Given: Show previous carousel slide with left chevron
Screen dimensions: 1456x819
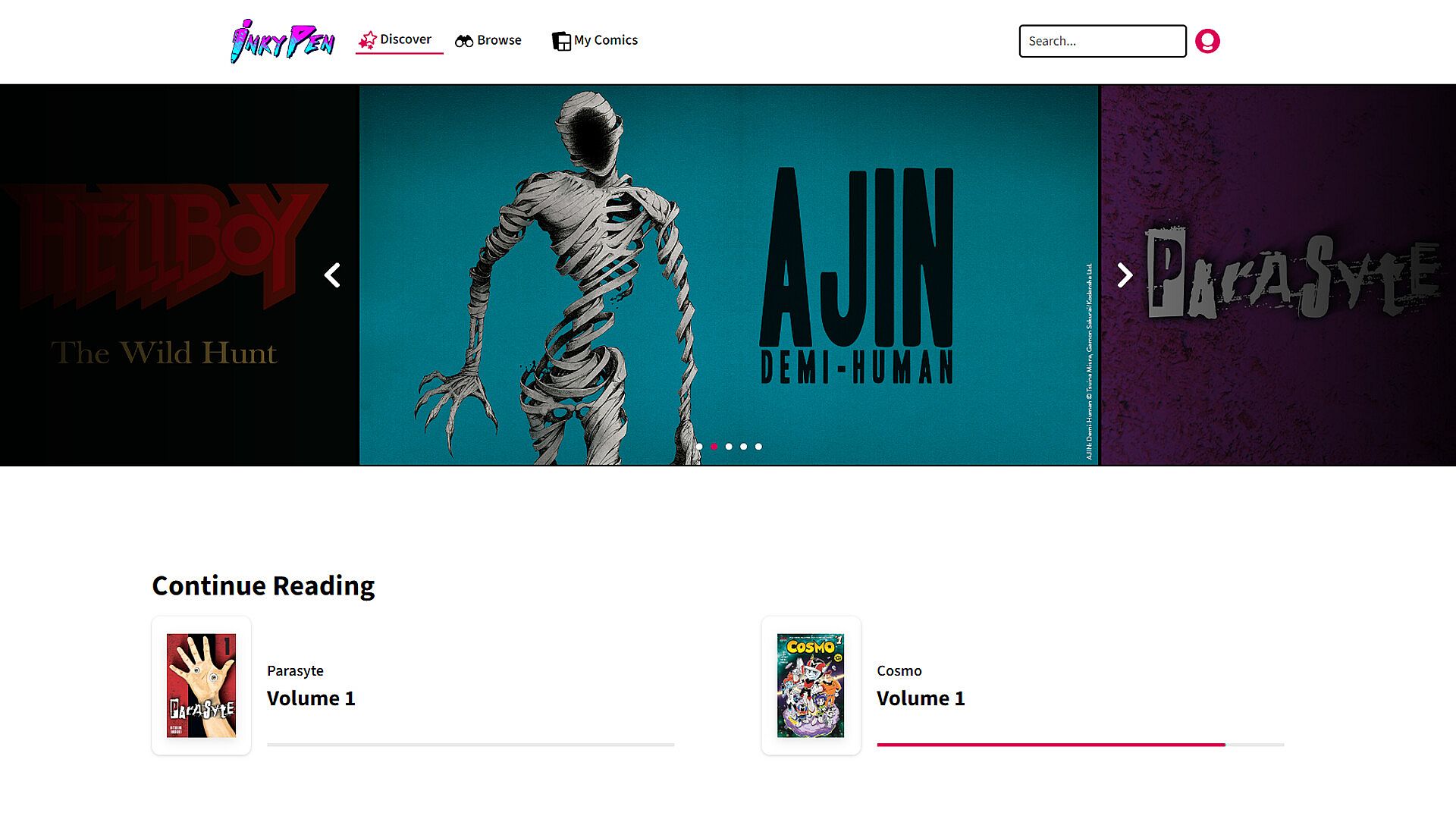Looking at the screenshot, I should (x=332, y=275).
